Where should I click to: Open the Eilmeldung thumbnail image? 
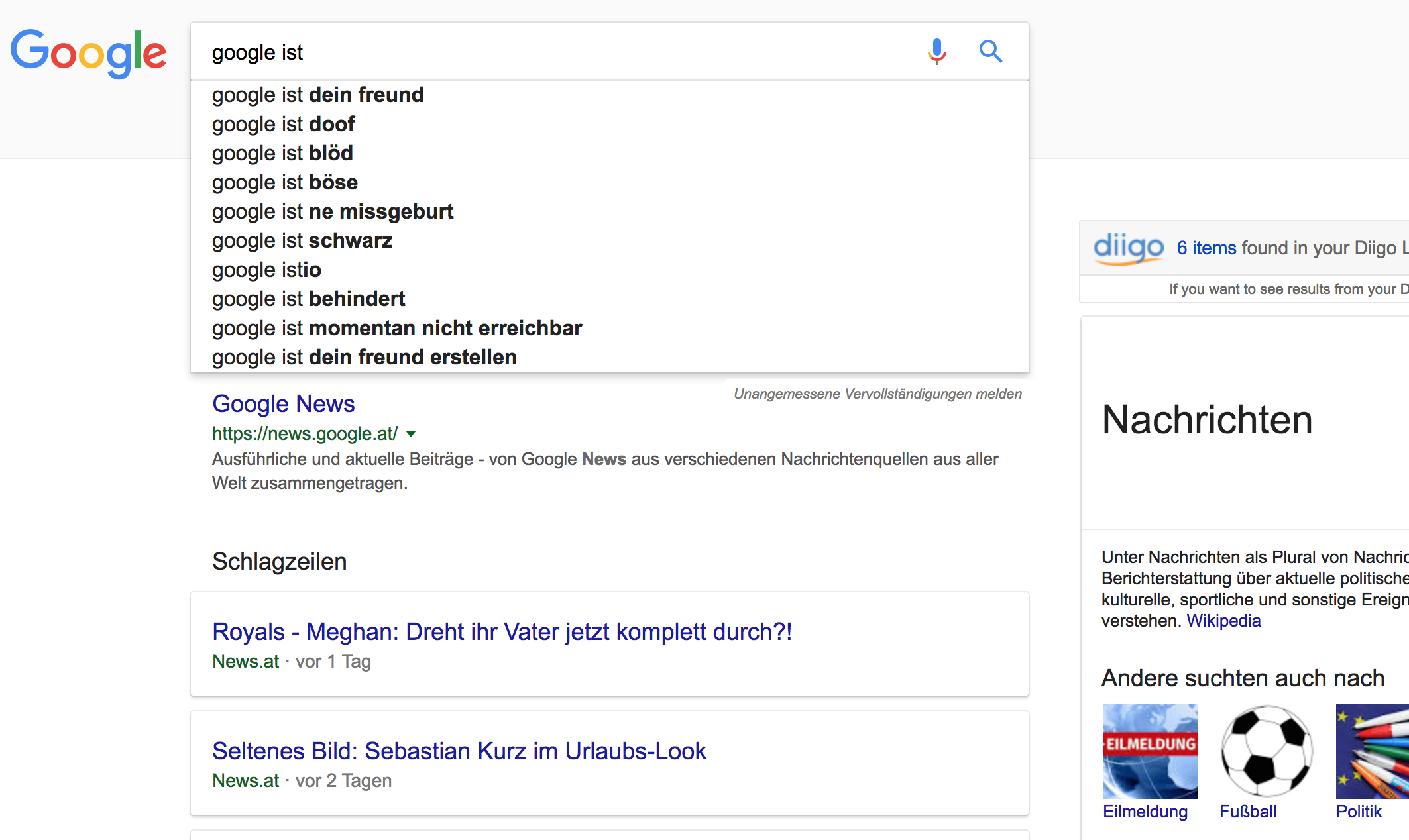coord(1150,751)
